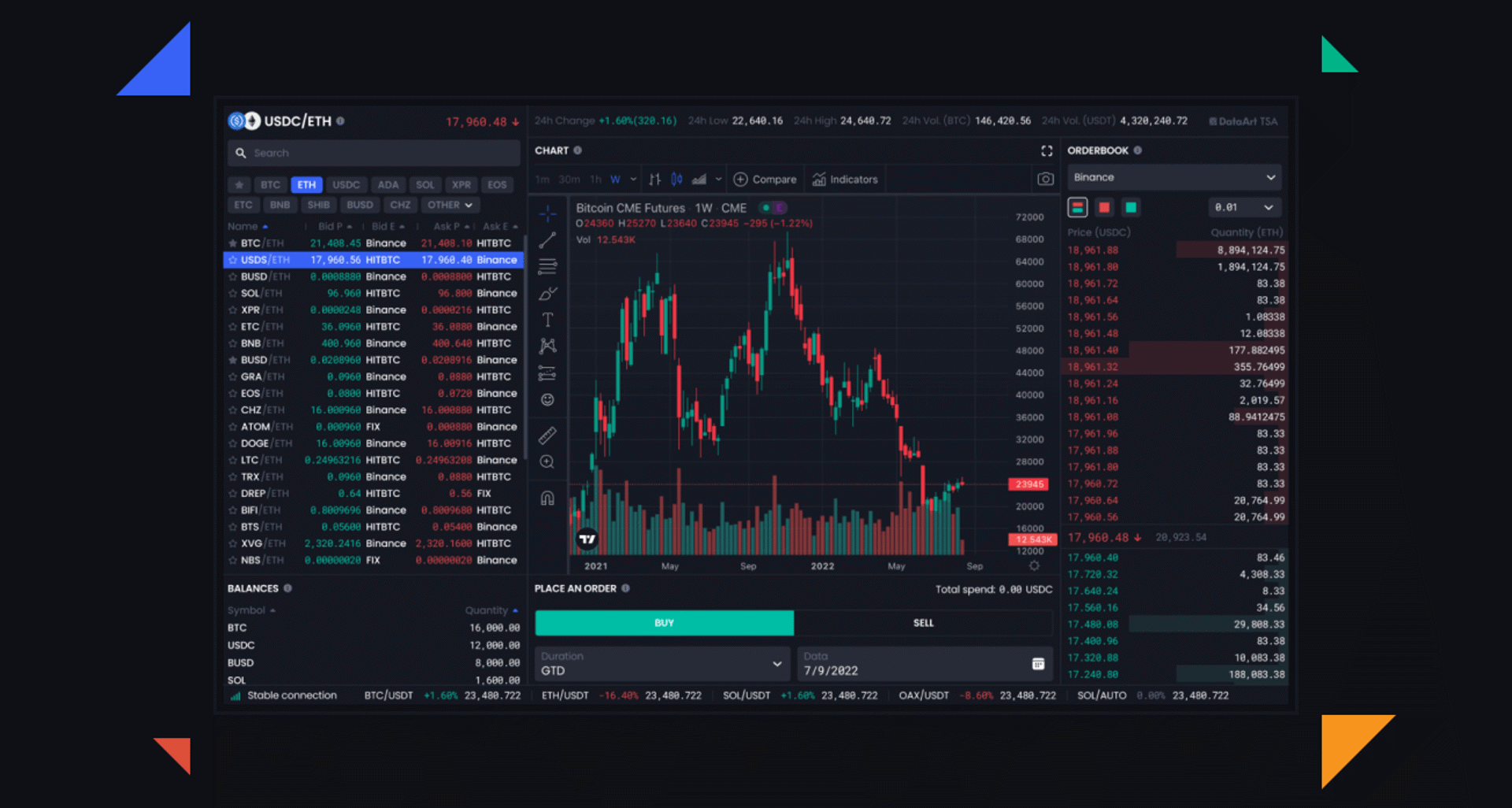Switch orderbook to asks-only red view
This screenshot has width=1512, height=808.
click(1104, 206)
